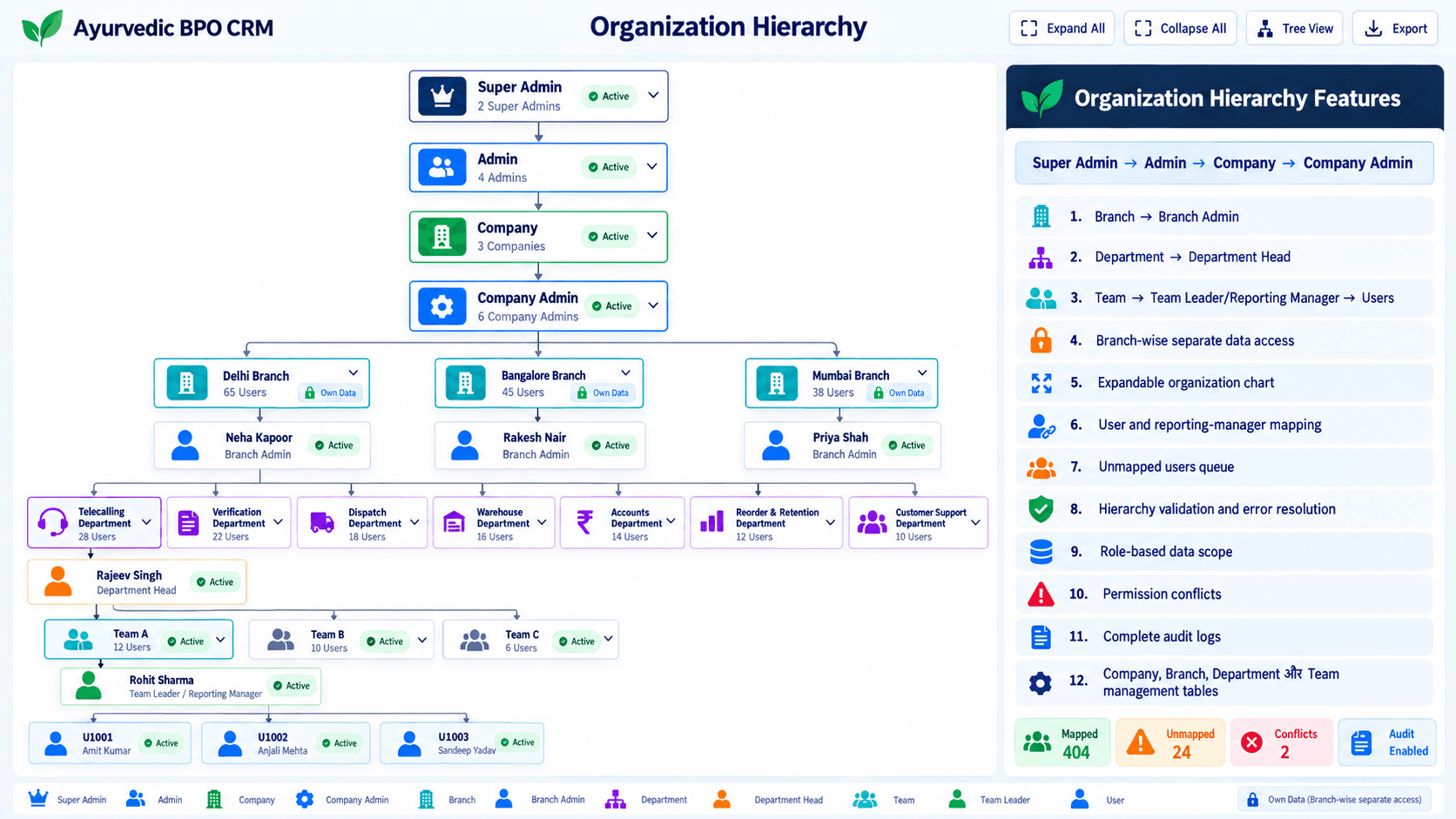
Task: Click the Branch-wise separate data access lock icon
Action: pos(1041,340)
